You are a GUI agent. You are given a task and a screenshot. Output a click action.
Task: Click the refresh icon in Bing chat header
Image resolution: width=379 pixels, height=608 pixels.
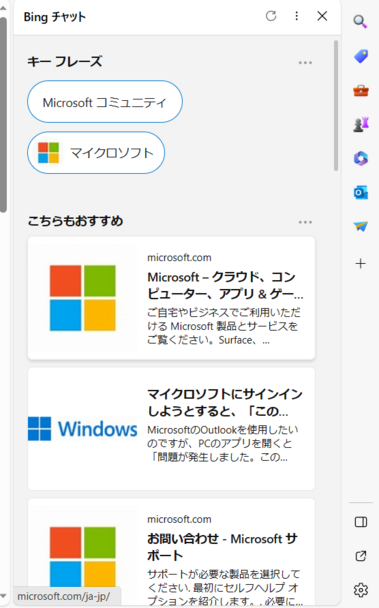point(271,16)
